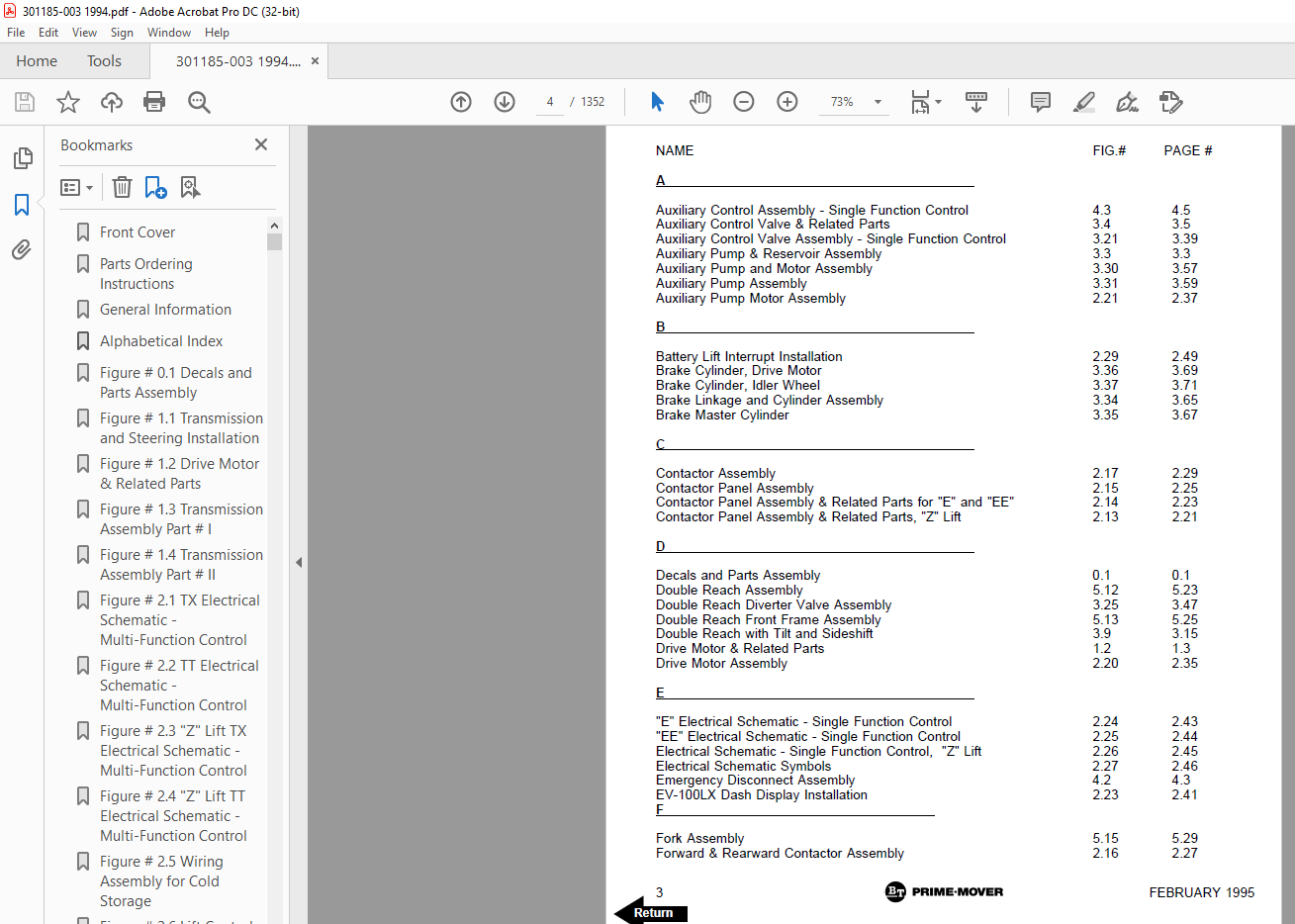Open Figure # 1.1 Transmission and Steering bookmark
Image resolution: width=1295 pixels, height=924 pixels.
point(181,428)
